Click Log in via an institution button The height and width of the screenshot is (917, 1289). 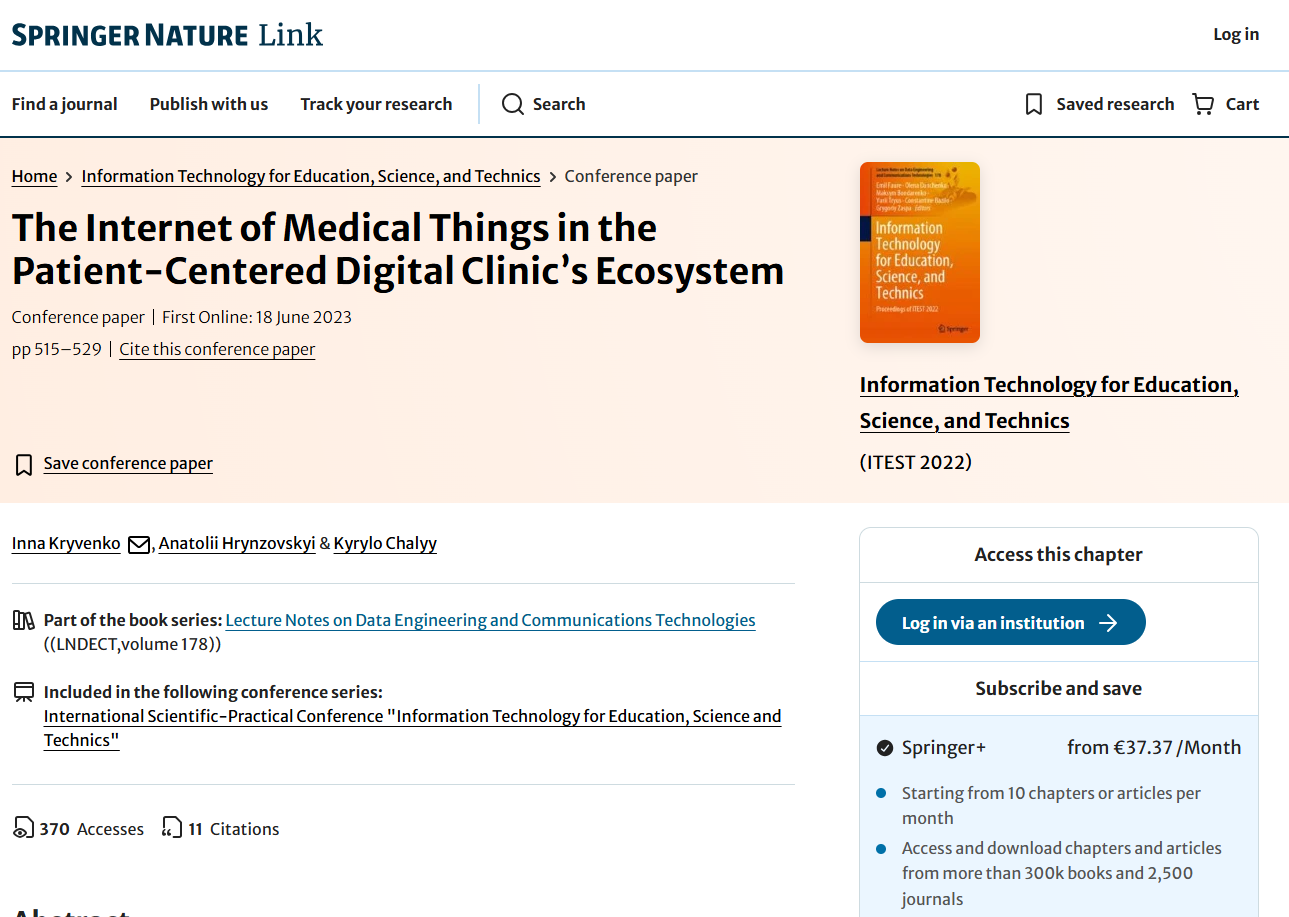(1011, 622)
